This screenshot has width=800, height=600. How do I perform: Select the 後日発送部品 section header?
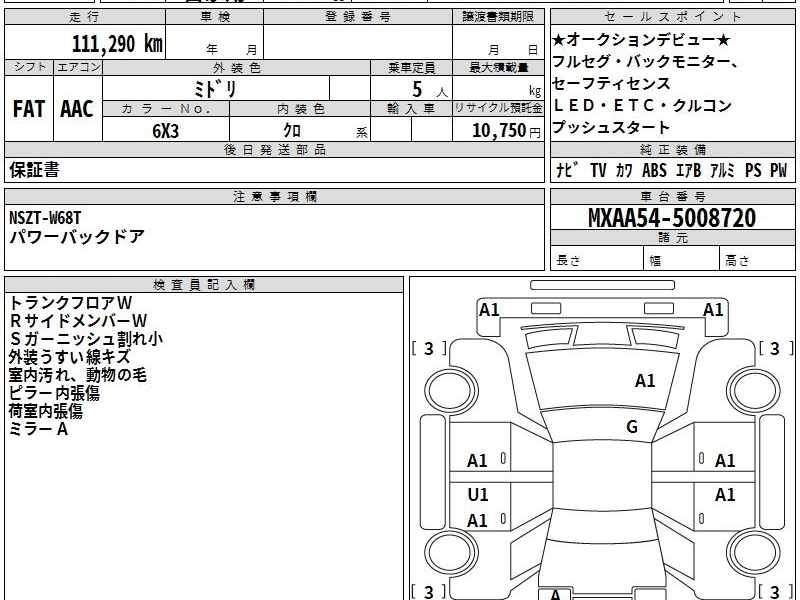pos(274,149)
